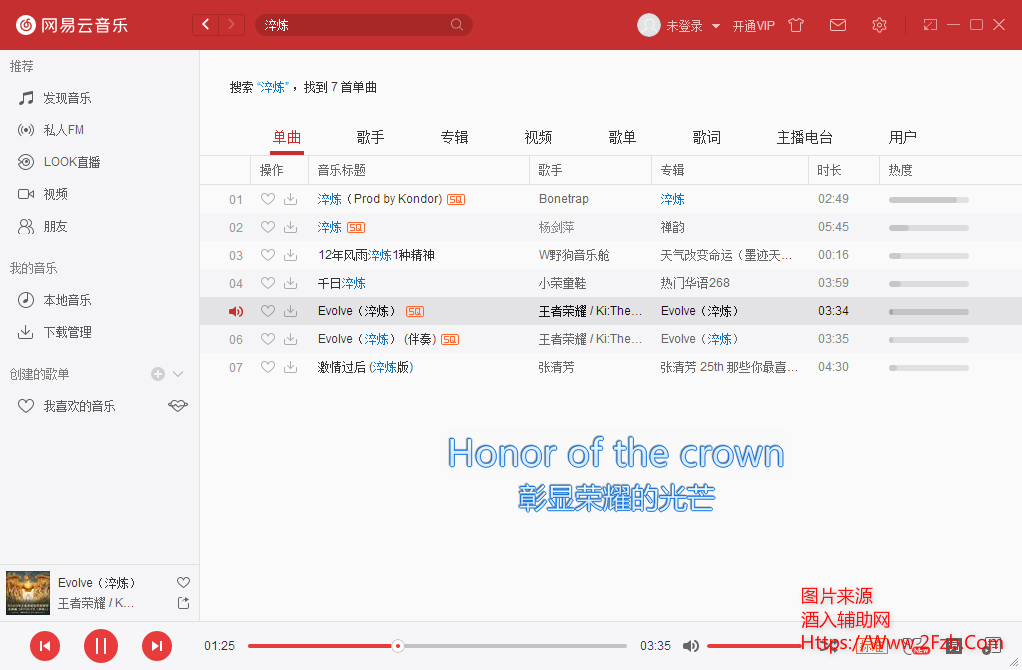Open the messages envelope icon
This screenshot has height=670, width=1022.
[x=838, y=25]
